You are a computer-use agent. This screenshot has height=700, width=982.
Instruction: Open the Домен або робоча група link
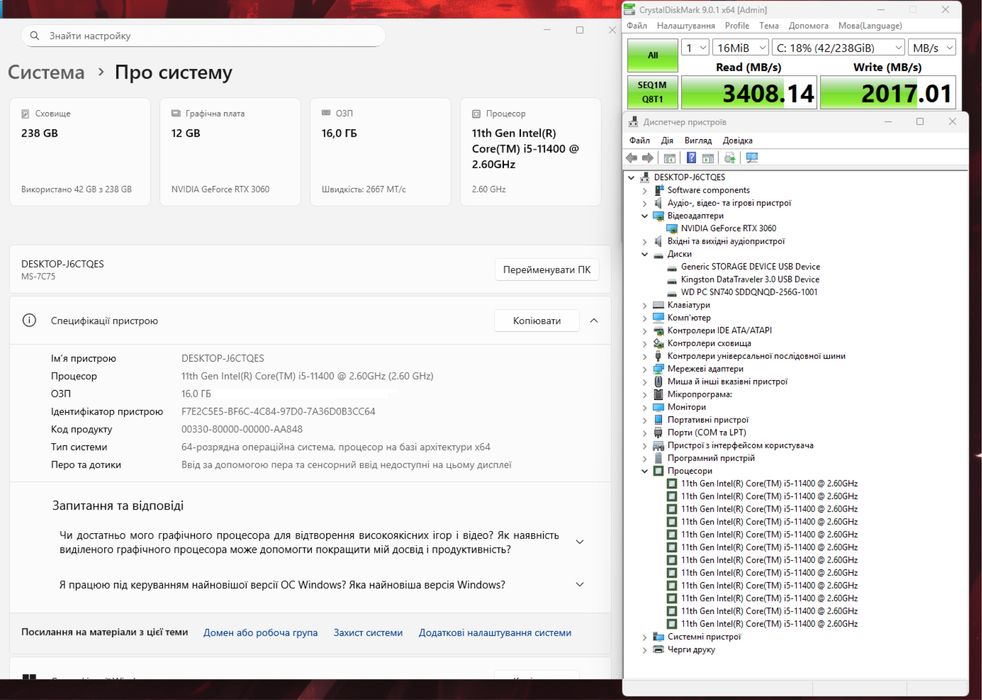click(x=260, y=632)
